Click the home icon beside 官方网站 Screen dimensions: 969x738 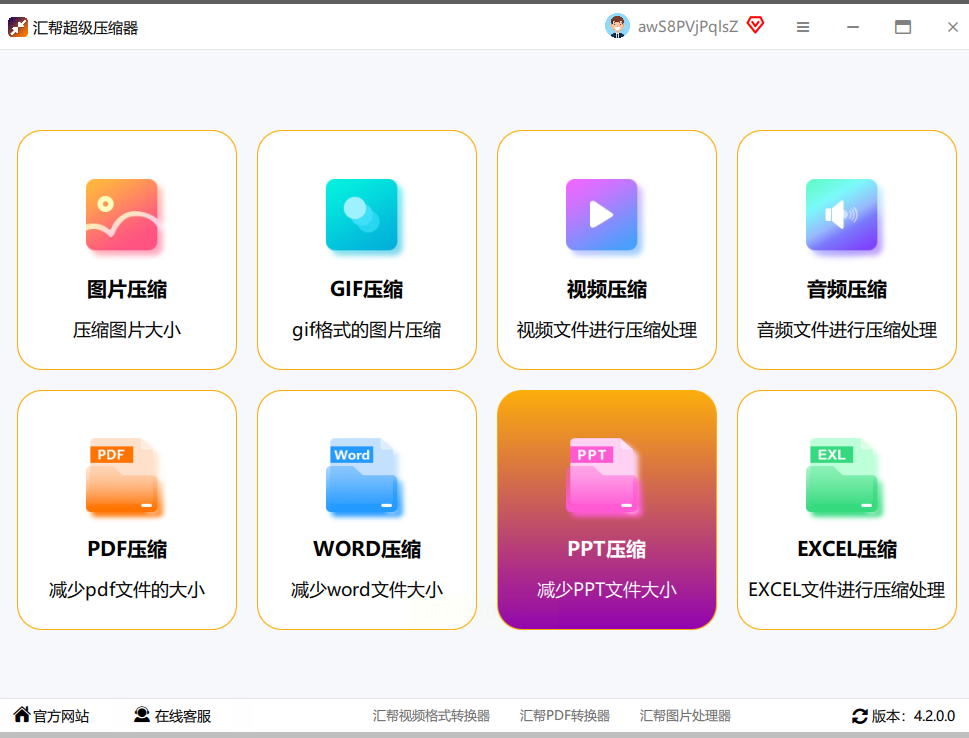click(x=22, y=715)
